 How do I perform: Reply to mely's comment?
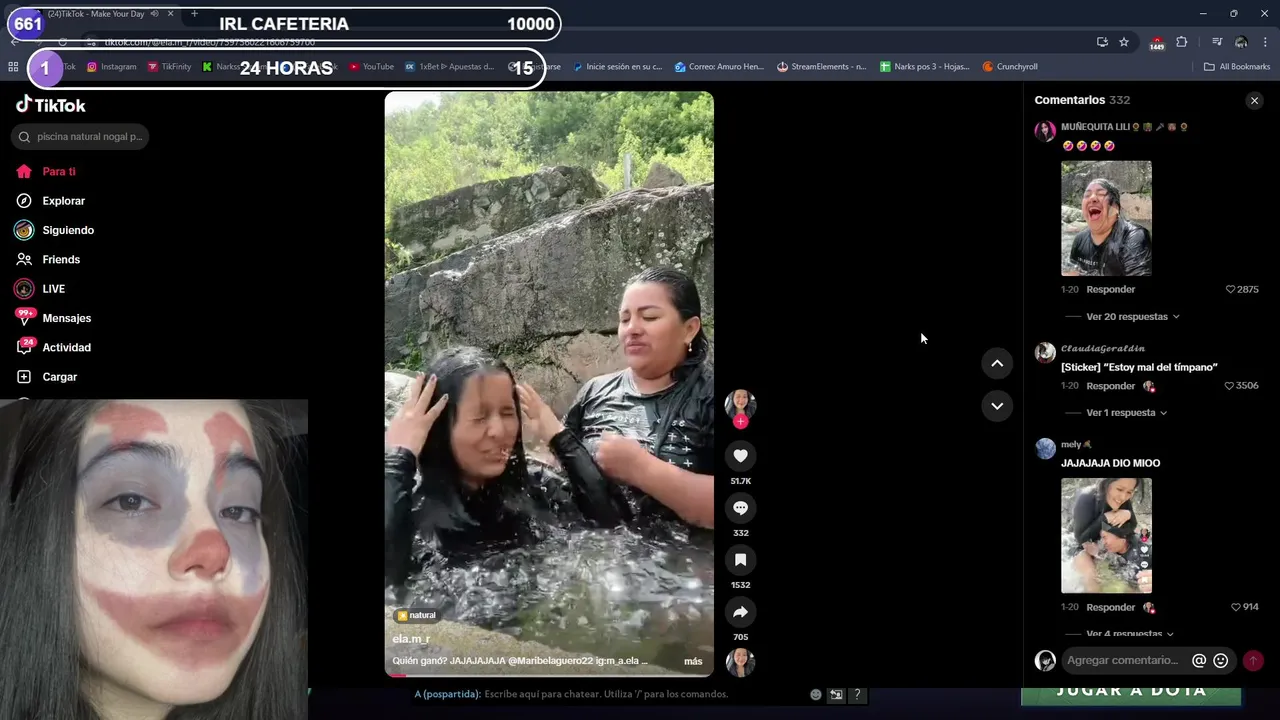pyautogui.click(x=1110, y=608)
